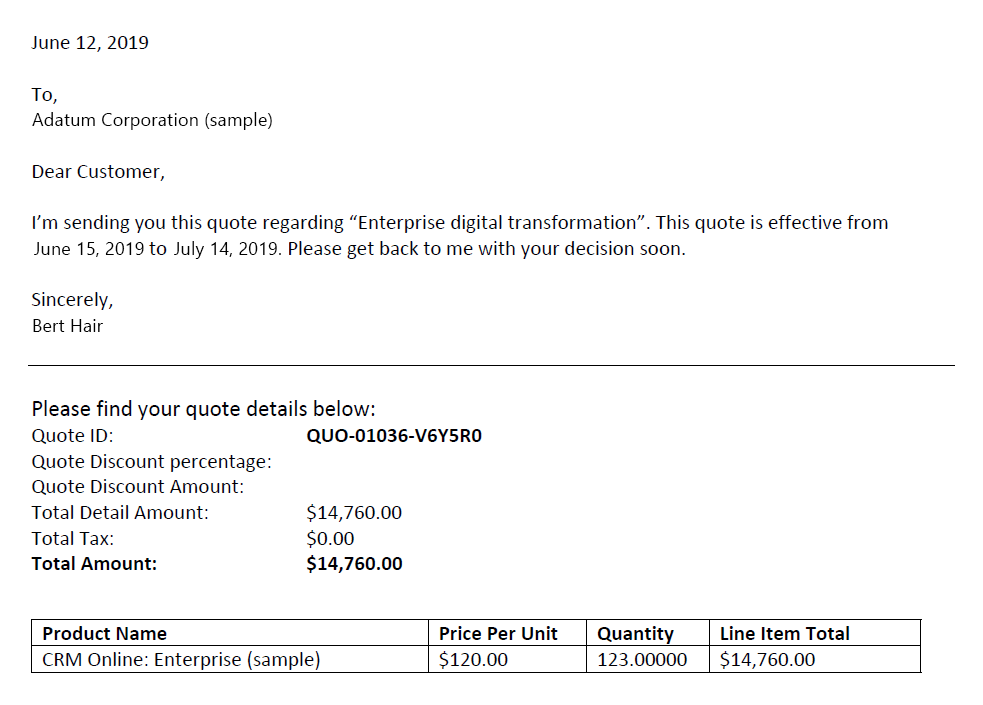Screen dimensions: 983x705
Task: Click the Quote Discount Amount label
Action: 138,487
